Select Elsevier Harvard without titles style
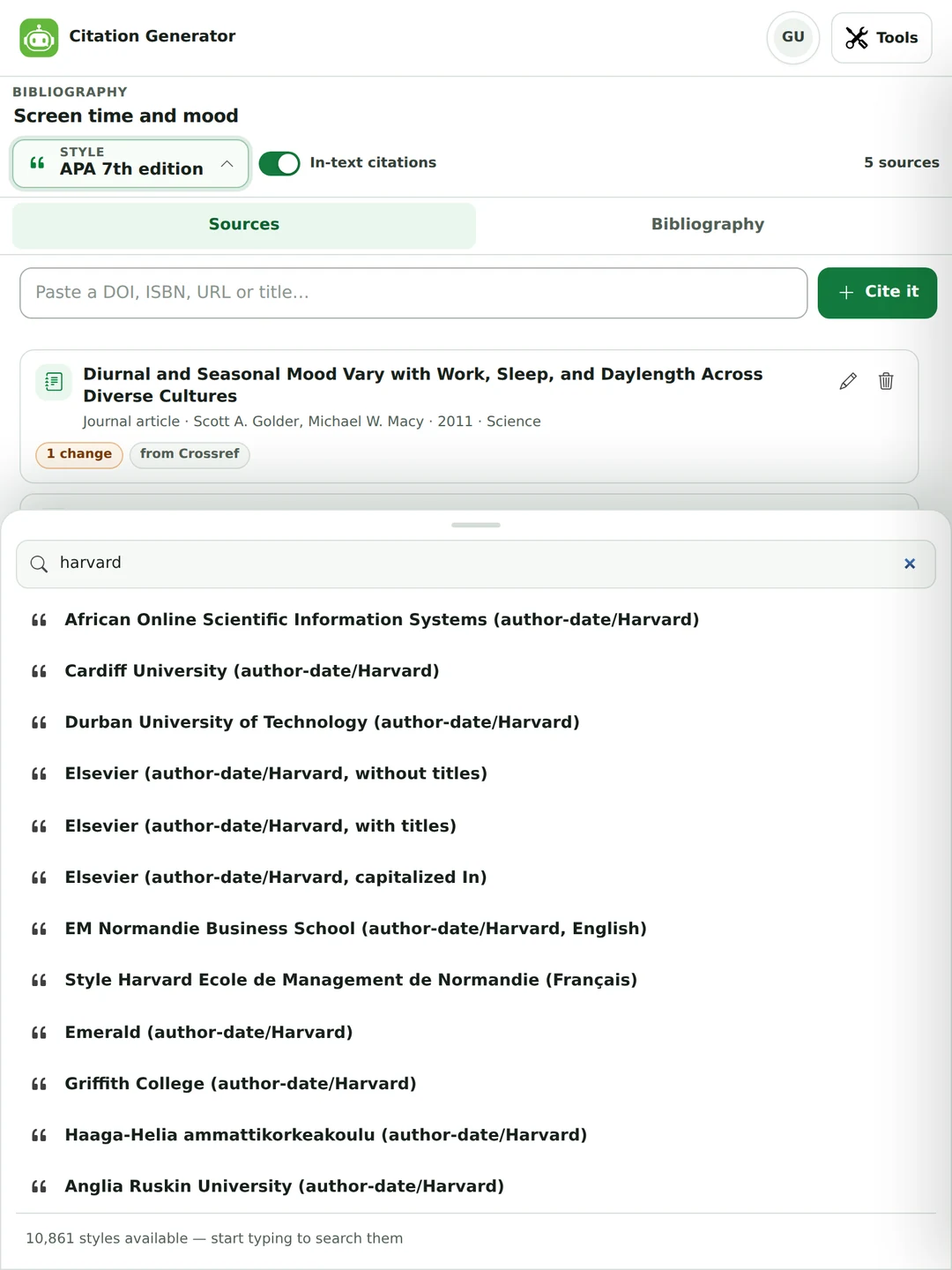 (476, 773)
